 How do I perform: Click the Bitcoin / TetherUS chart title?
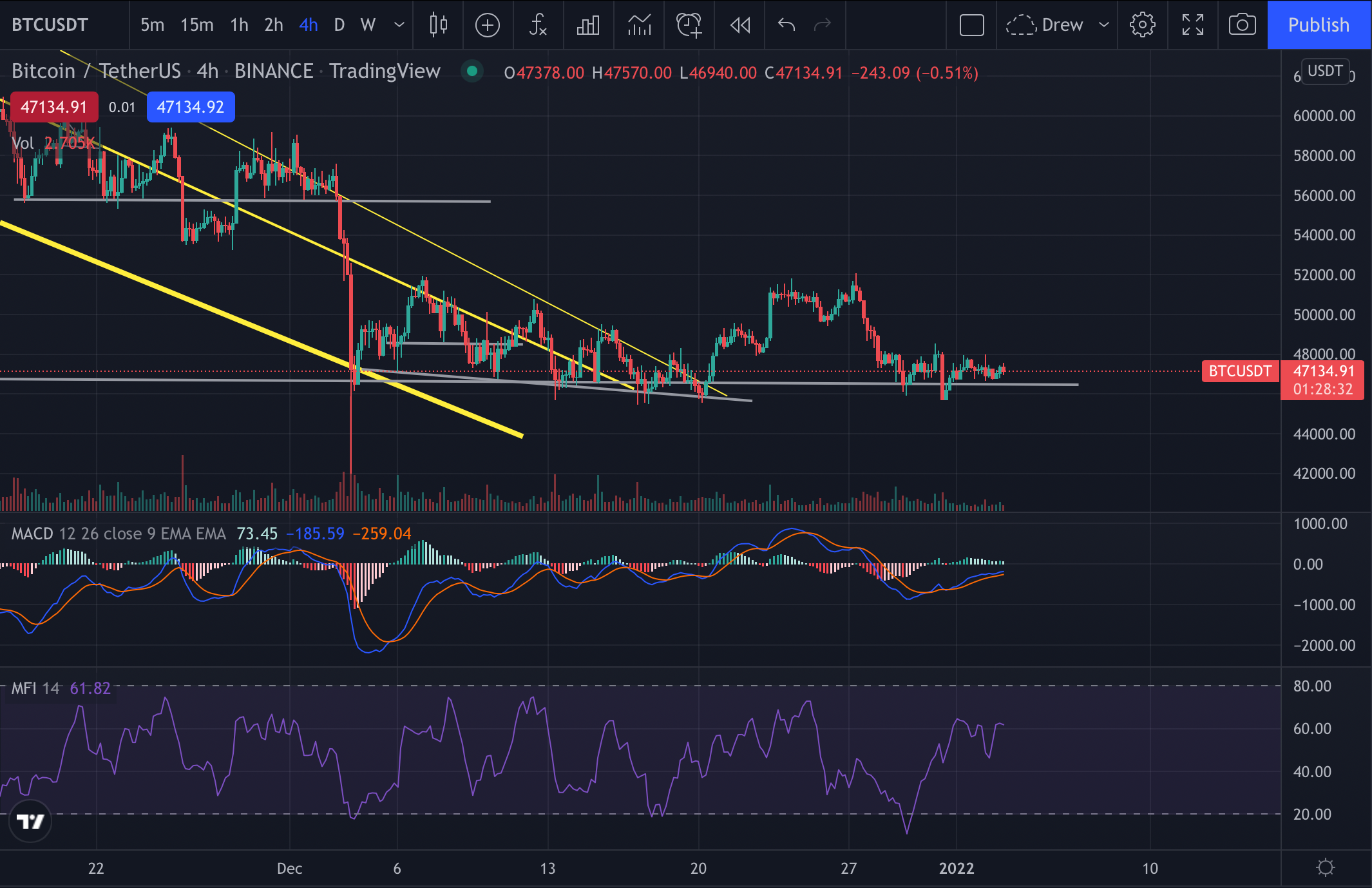click(x=96, y=71)
